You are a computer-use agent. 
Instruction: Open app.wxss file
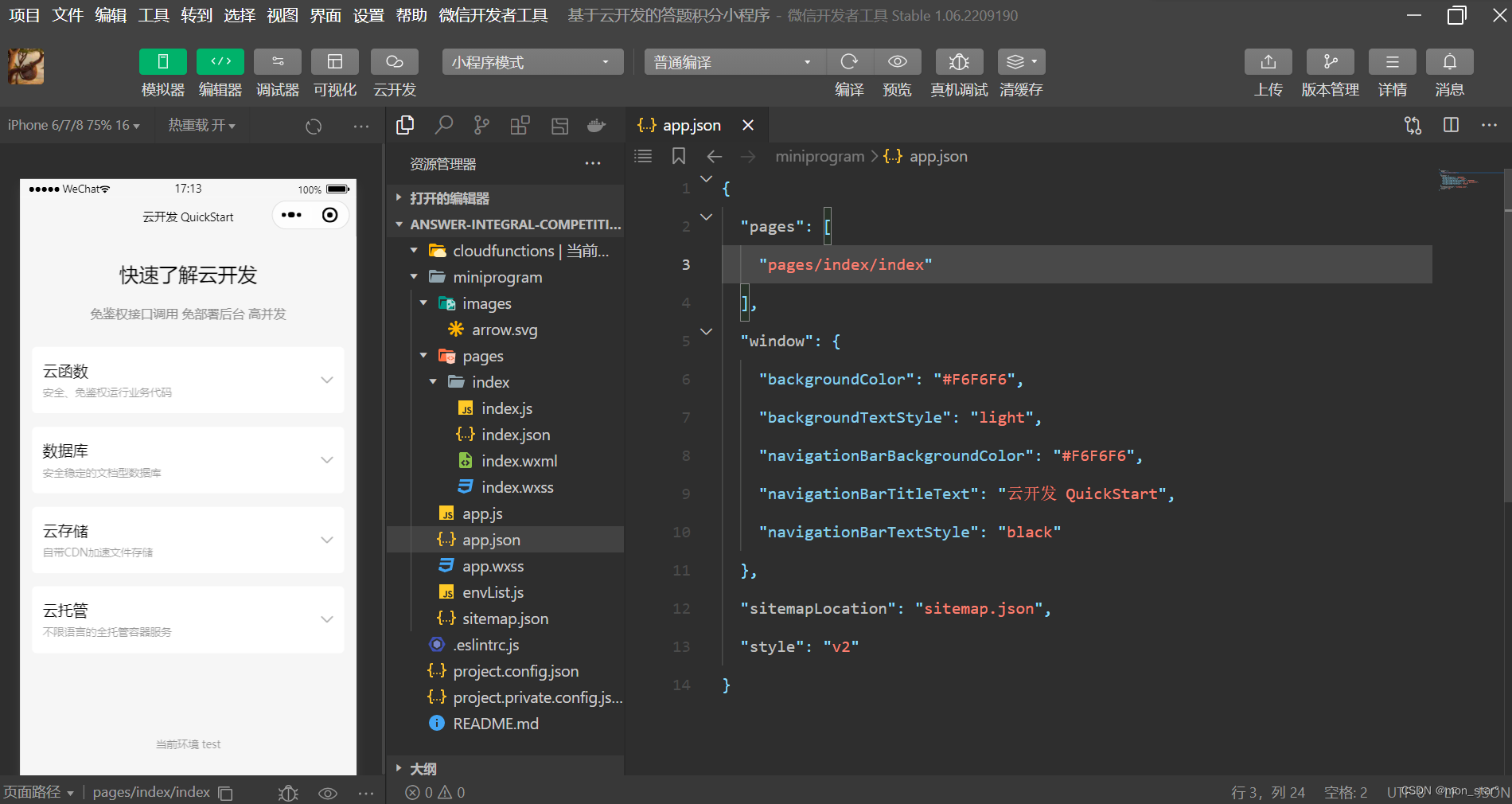(505, 566)
